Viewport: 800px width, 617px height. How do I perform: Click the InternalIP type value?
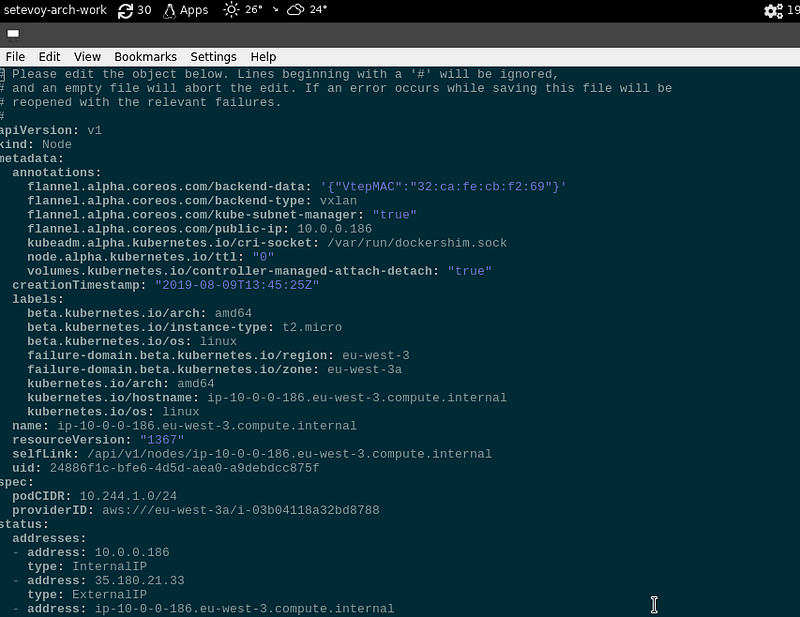pos(109,566)
